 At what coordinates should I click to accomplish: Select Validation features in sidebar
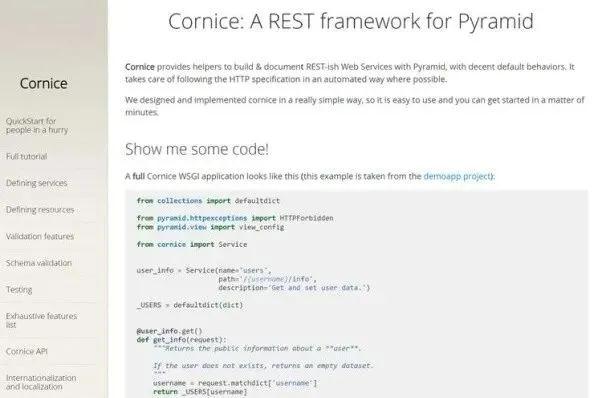click(x=40, y=237)
